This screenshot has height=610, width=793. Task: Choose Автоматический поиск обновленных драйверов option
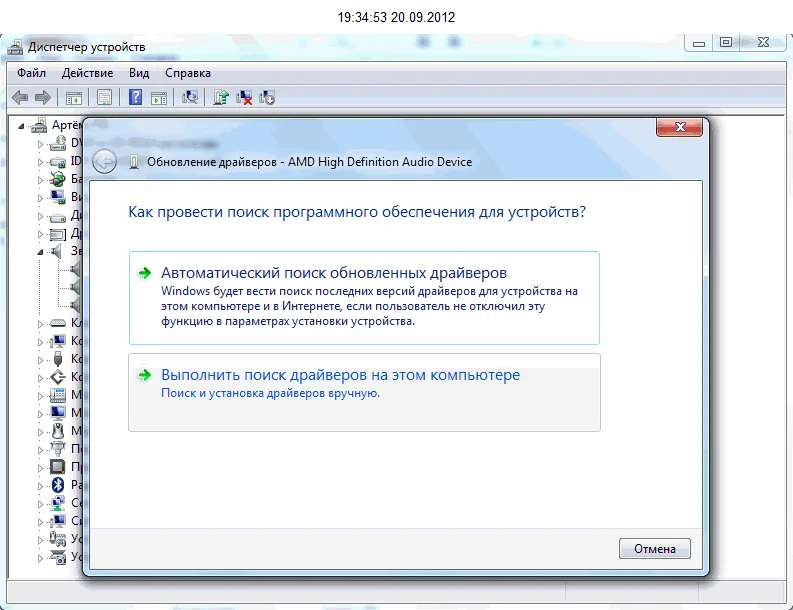(364, 298)
